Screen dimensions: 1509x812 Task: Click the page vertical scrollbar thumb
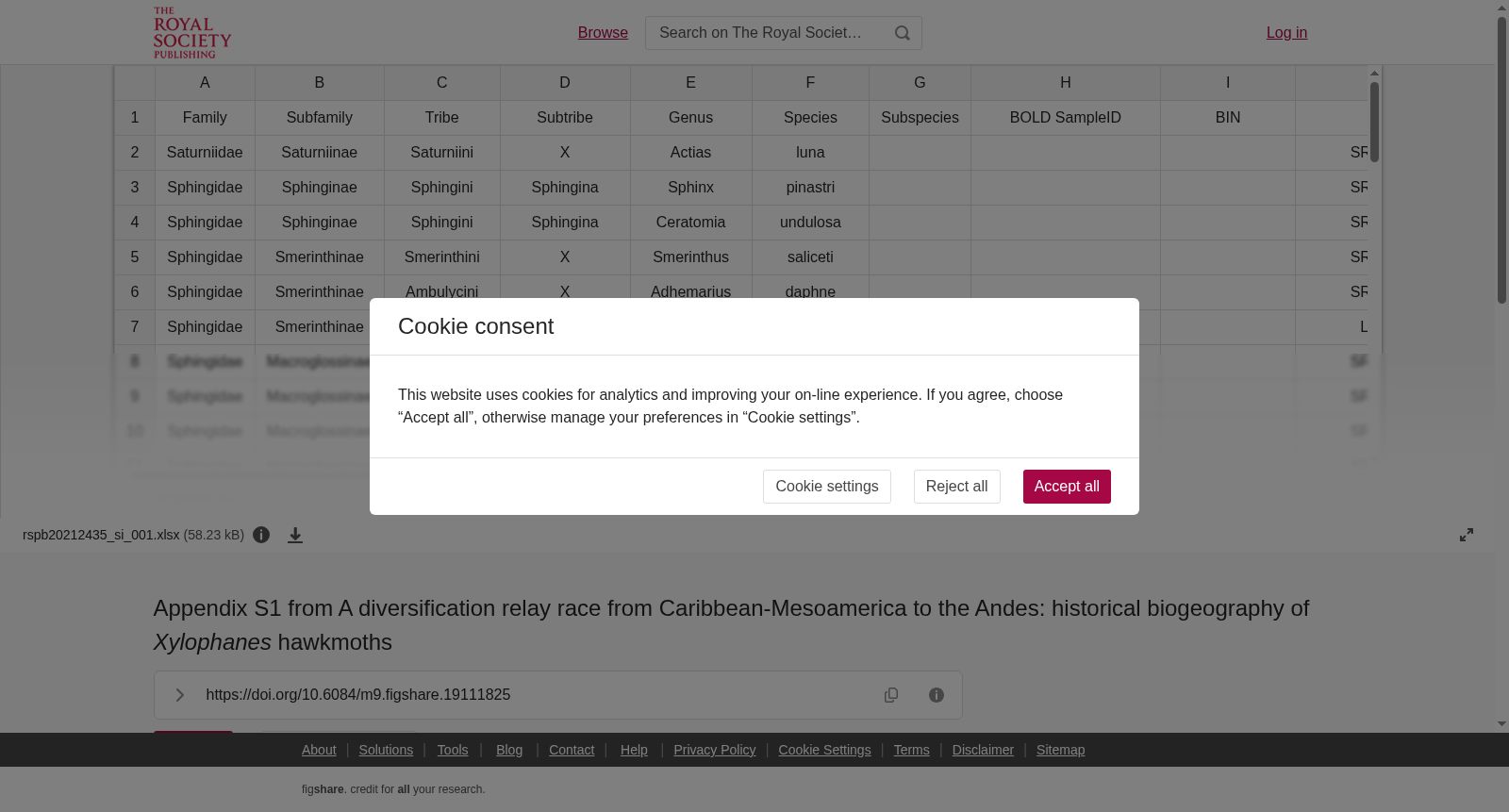click(1501, 160)
